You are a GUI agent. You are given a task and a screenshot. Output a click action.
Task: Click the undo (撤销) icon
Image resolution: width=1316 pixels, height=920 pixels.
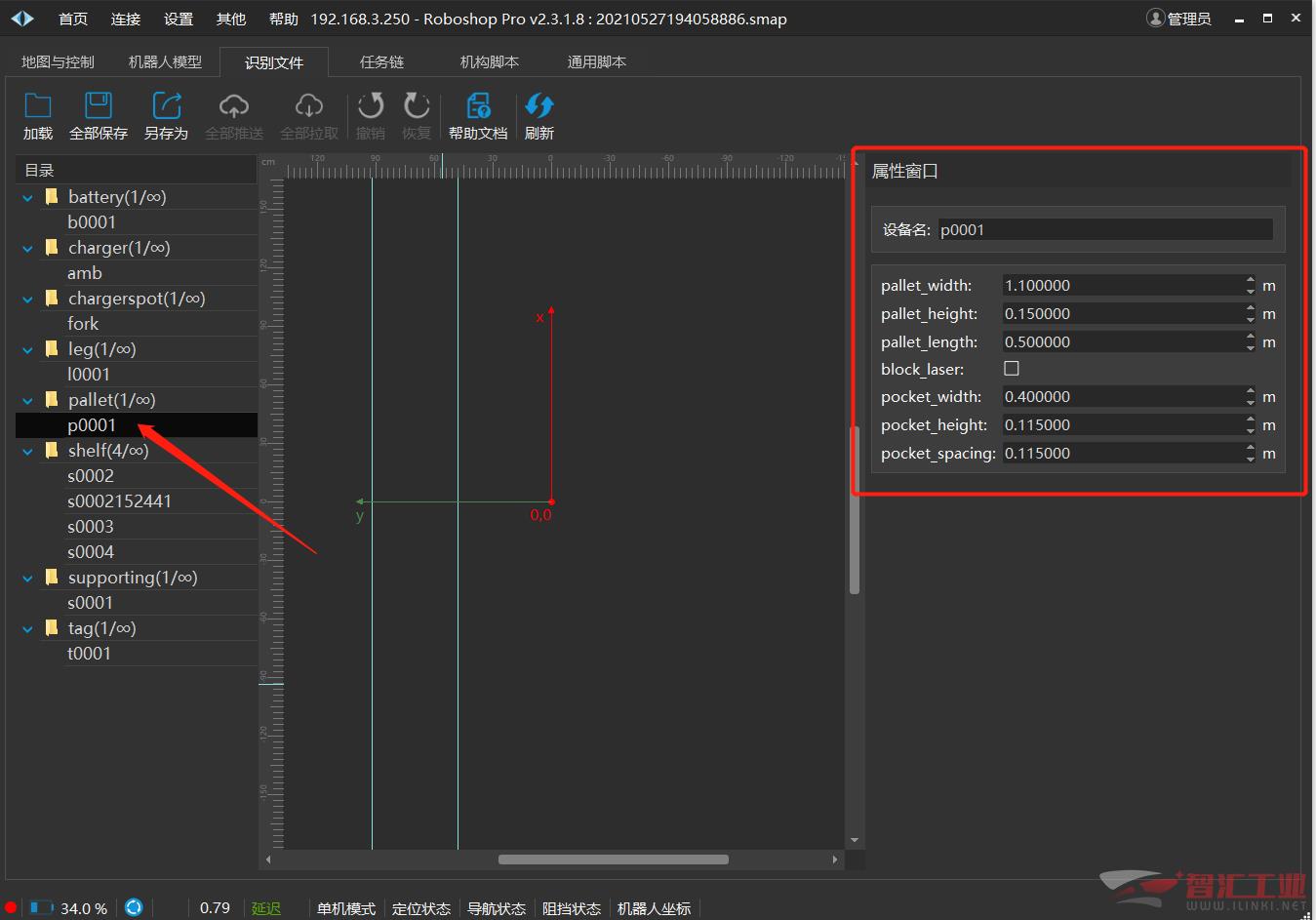pos(371,105)
